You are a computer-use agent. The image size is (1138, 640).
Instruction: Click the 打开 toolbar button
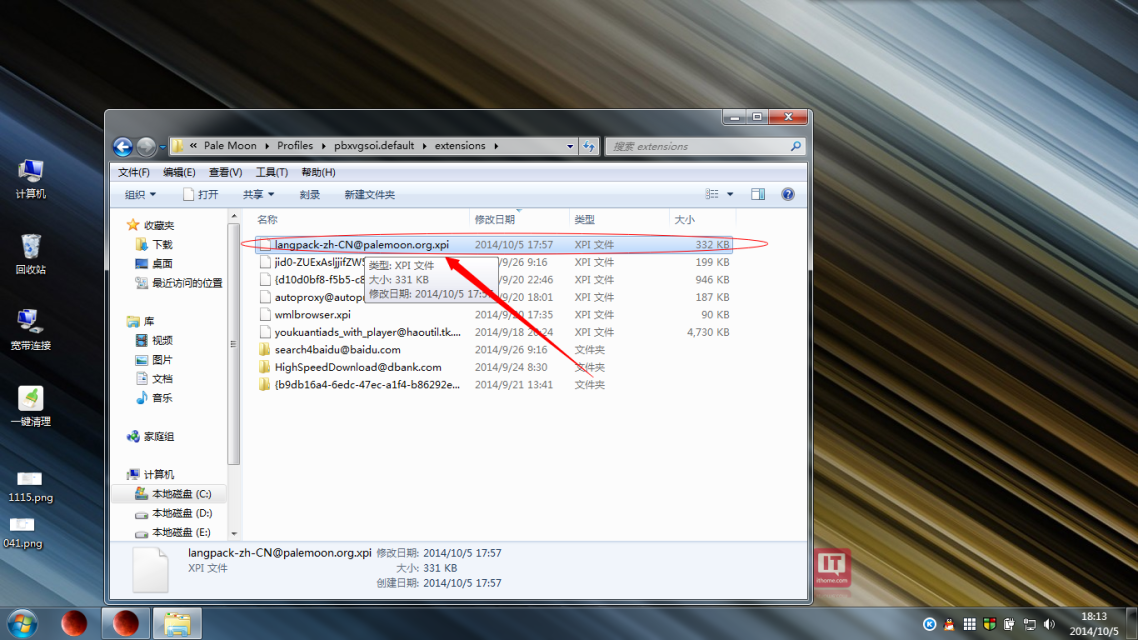[x=200, y=194]
